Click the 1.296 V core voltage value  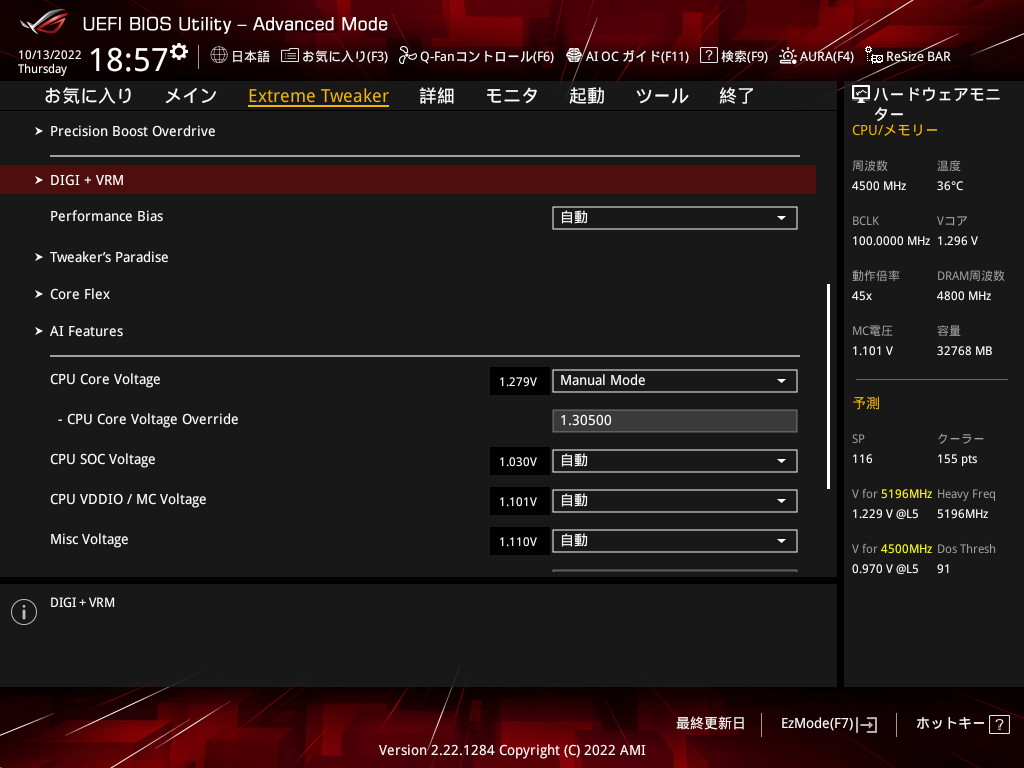[x=957, y=241]
